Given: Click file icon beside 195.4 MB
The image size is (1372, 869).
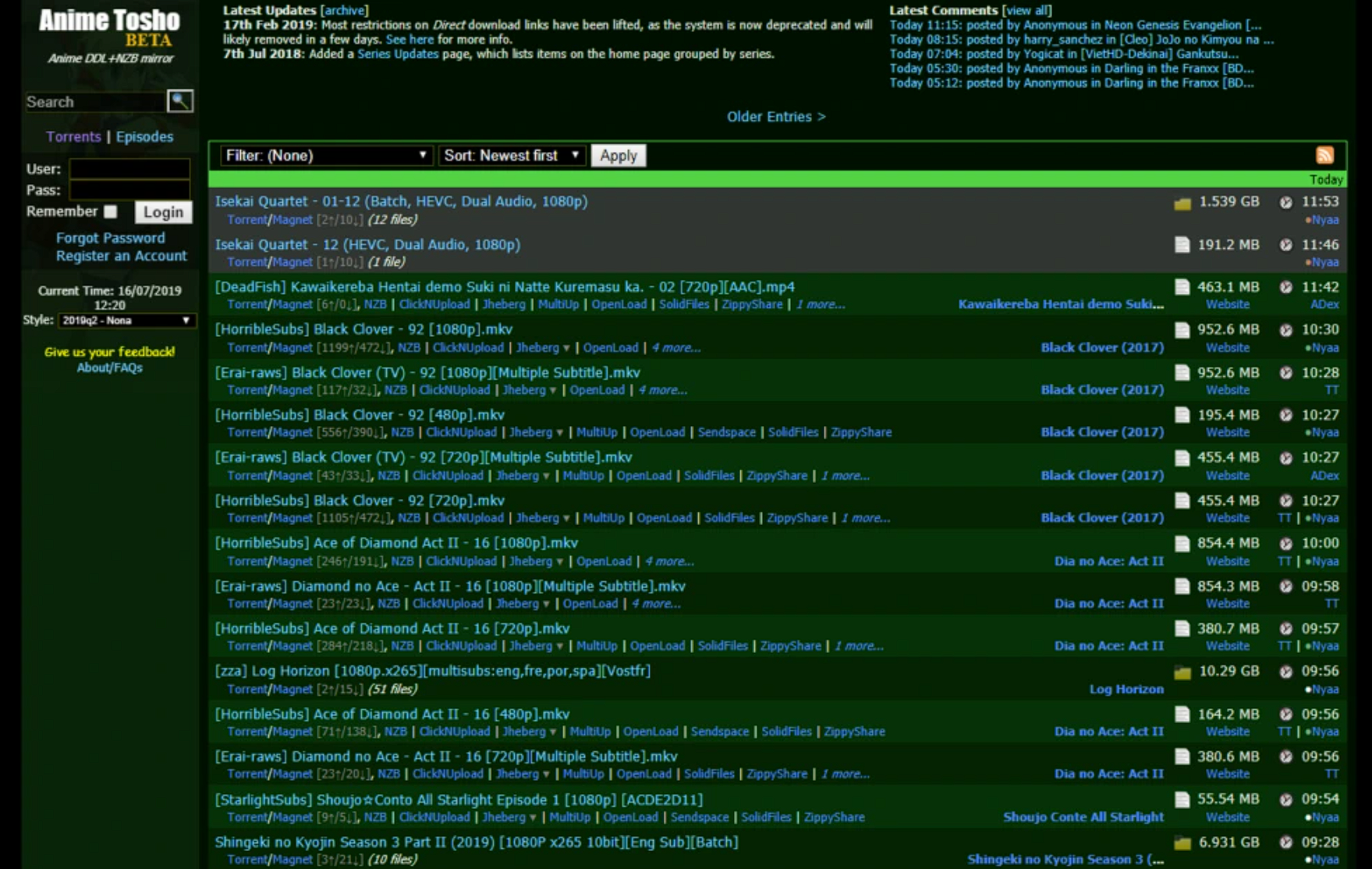Looking at the screenshot, I should [x=1182, y=415].
